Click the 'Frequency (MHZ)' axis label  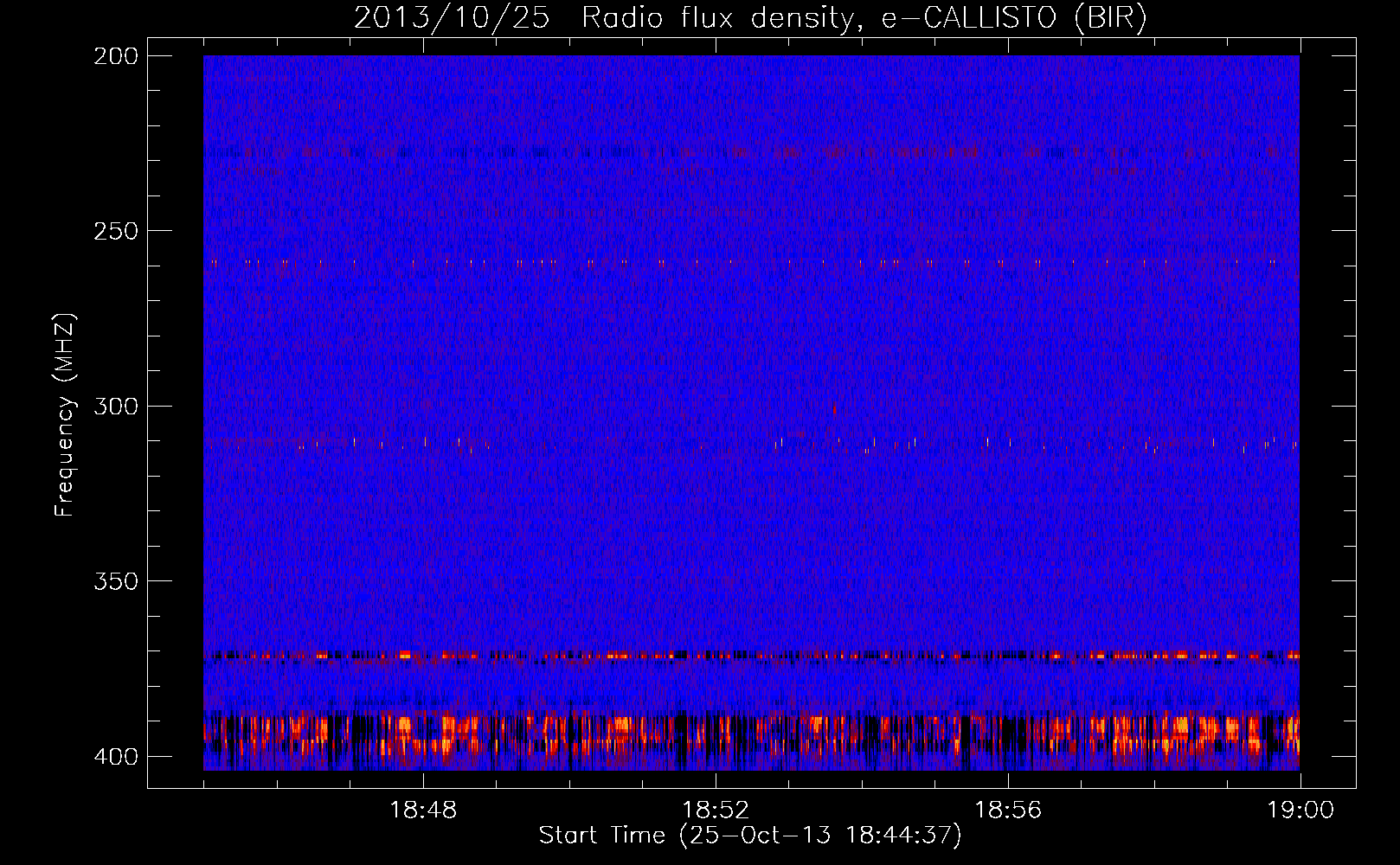[65, 415]
